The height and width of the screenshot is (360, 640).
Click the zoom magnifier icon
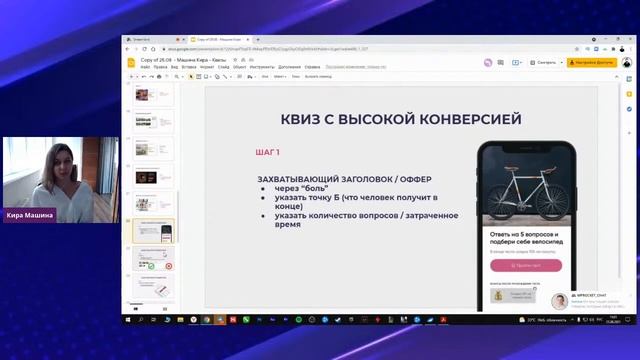coord(177,77)
